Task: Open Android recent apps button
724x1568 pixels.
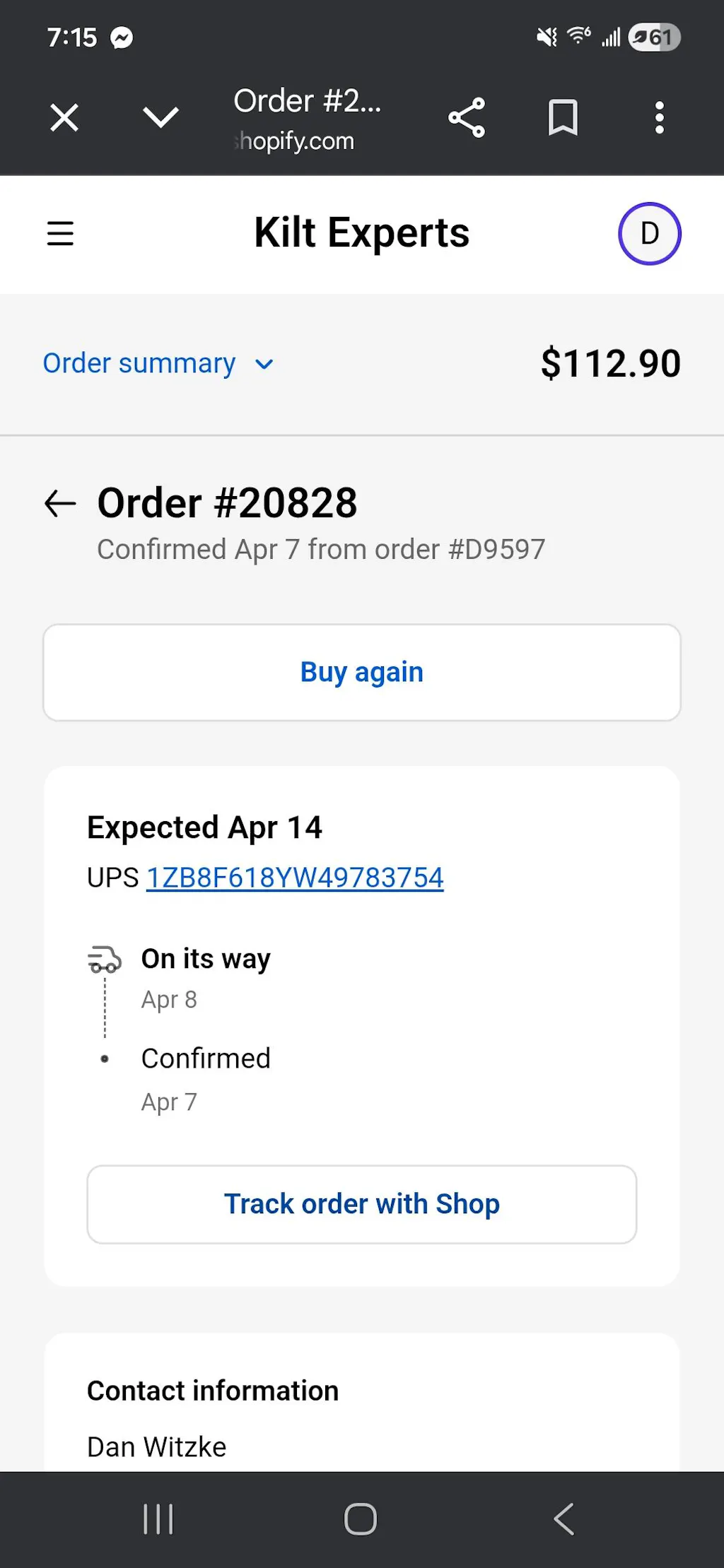Action: click(158, 1519)
